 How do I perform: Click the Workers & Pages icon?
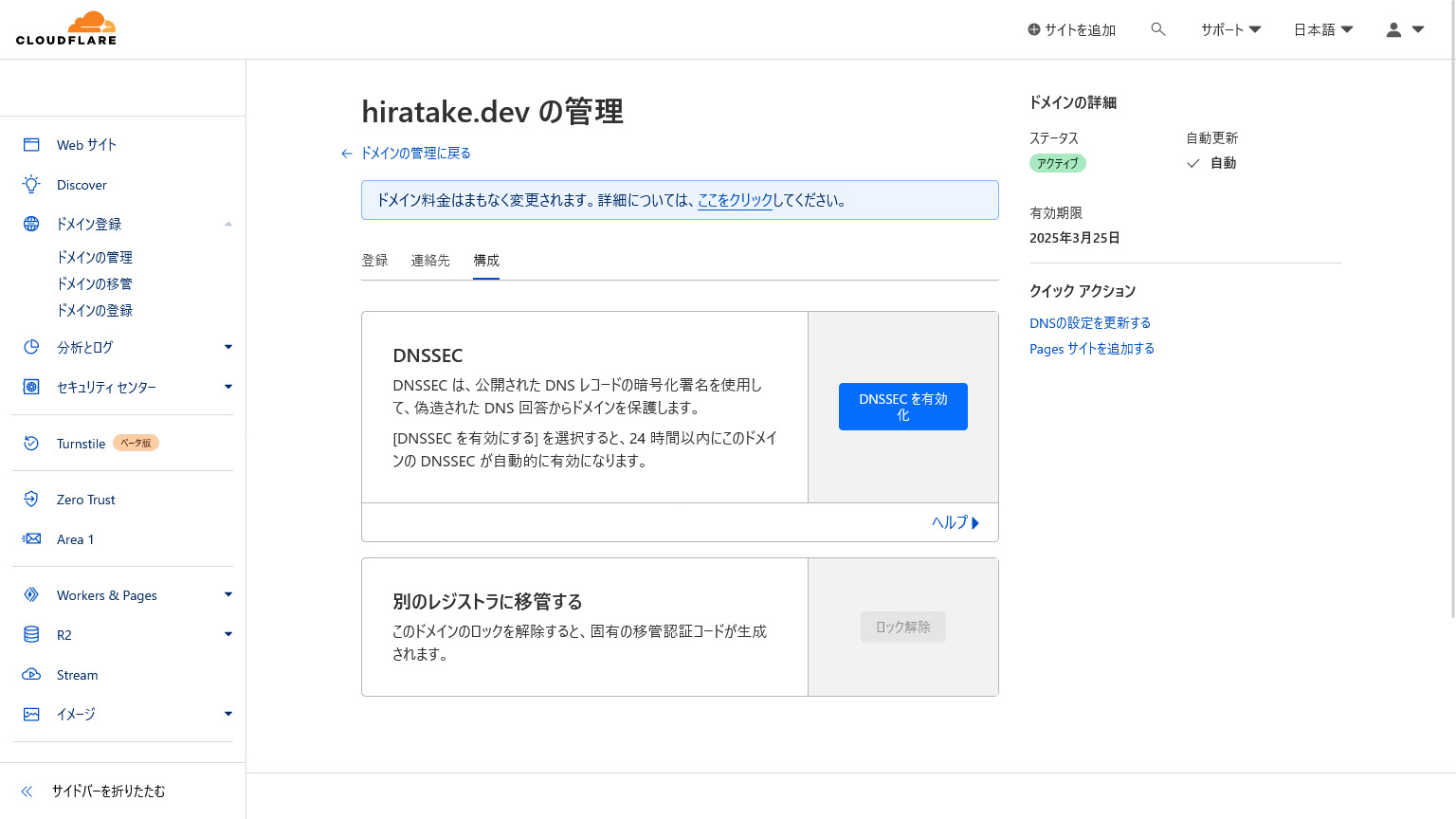coord(31,594)
